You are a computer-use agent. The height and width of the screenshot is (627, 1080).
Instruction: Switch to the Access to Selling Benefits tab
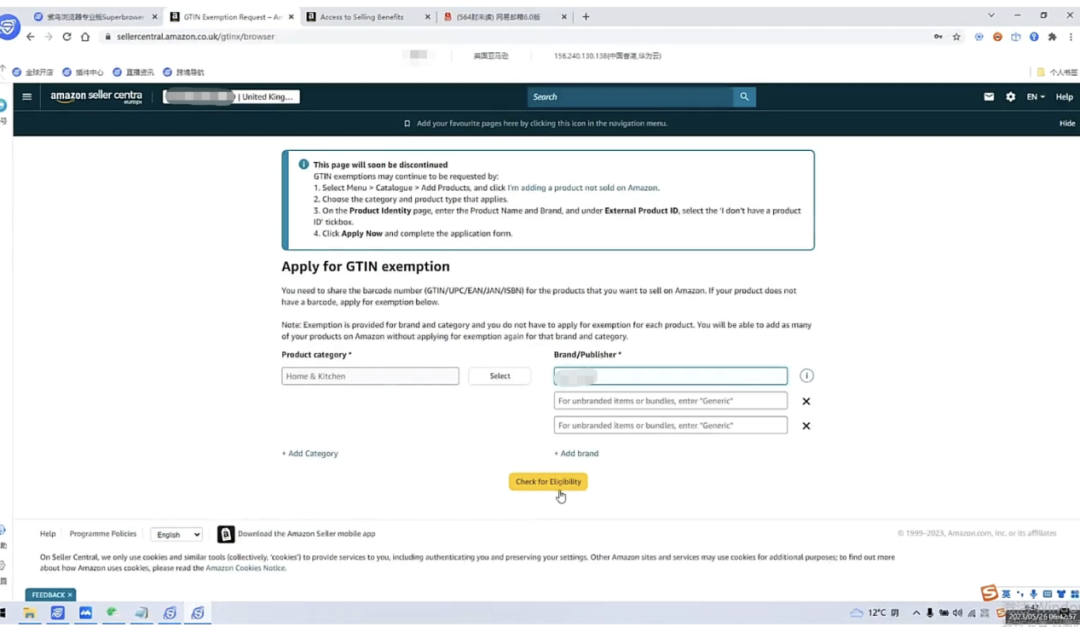(362, 17)
